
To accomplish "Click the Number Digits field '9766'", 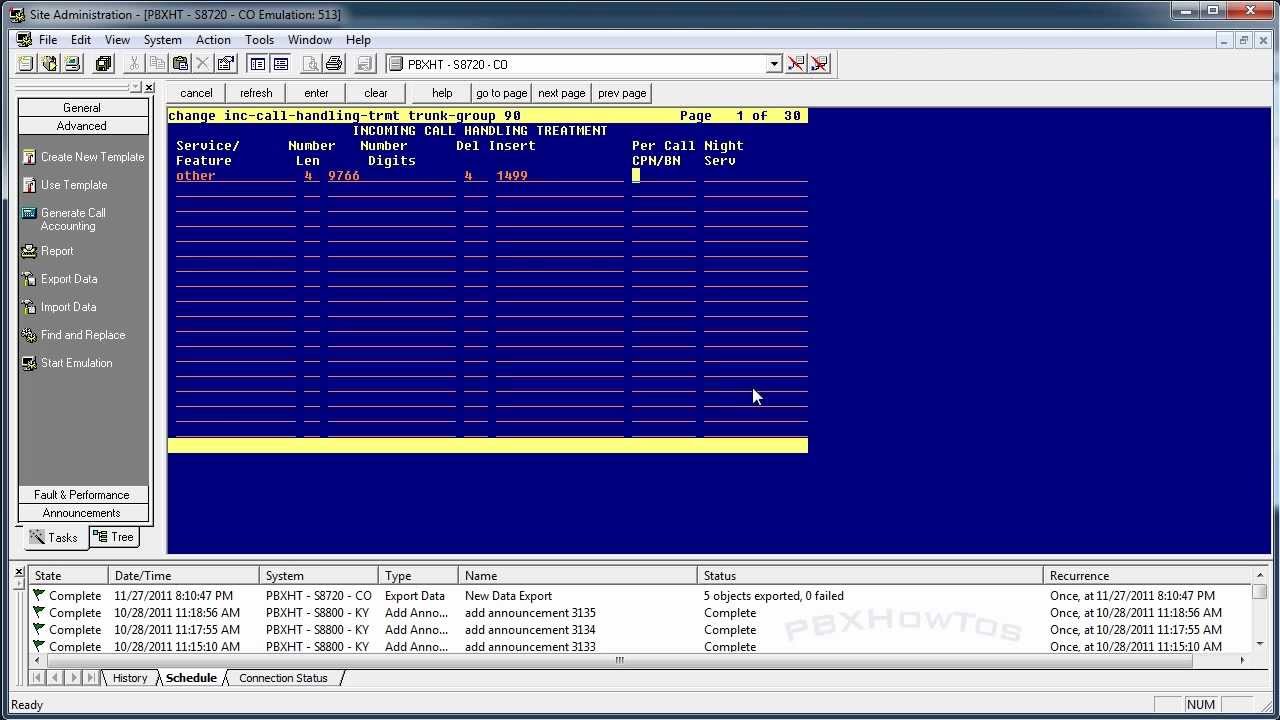I will [392, 176].
